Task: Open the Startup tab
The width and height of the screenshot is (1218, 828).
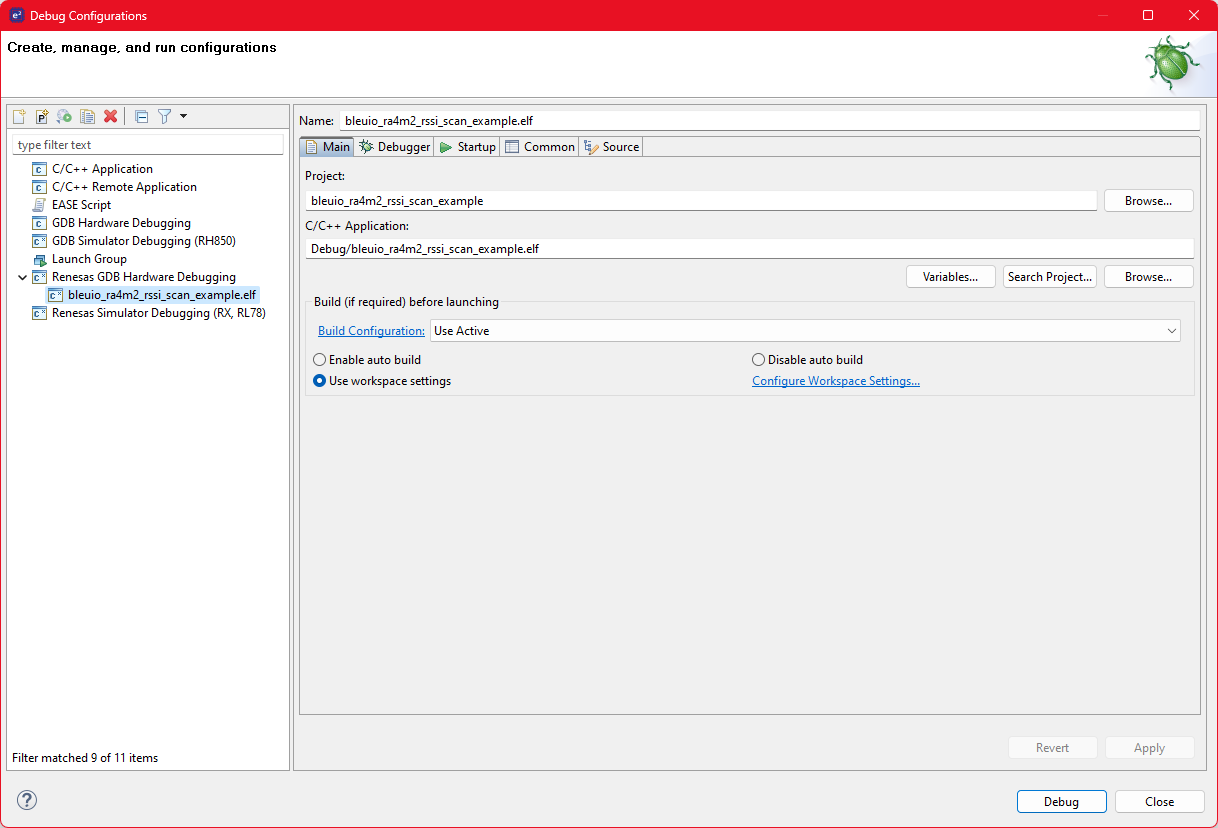Action: tap(467, 147)
